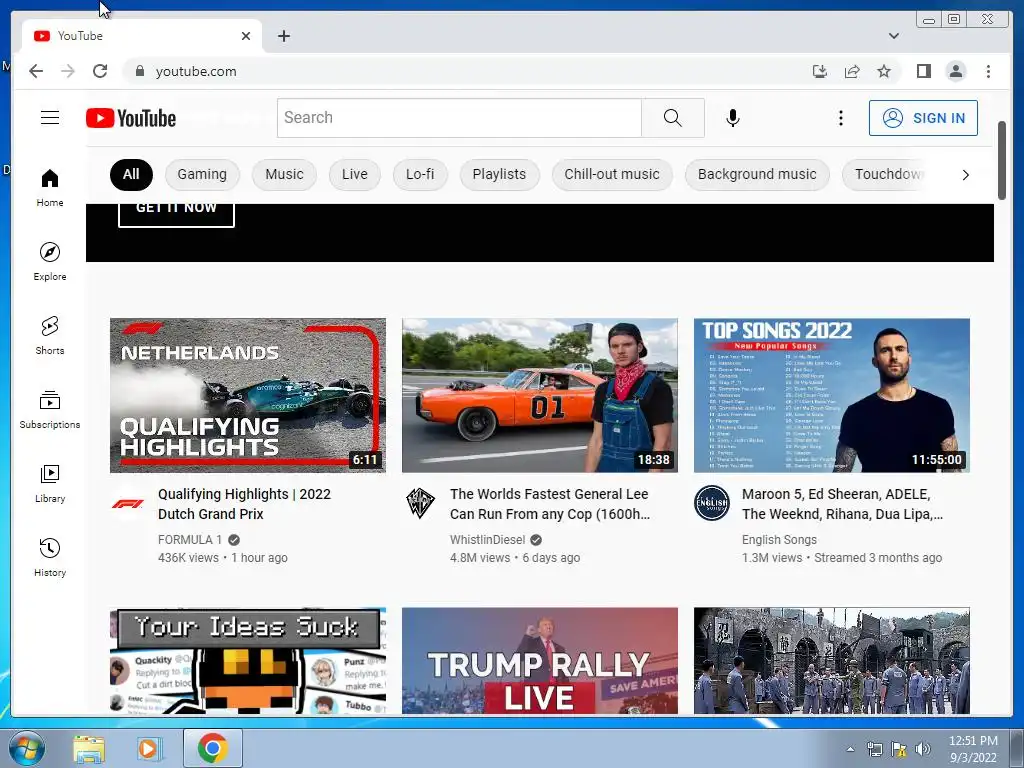
Task: Reload the YouTube page
Action: click(x=100, y=71)
